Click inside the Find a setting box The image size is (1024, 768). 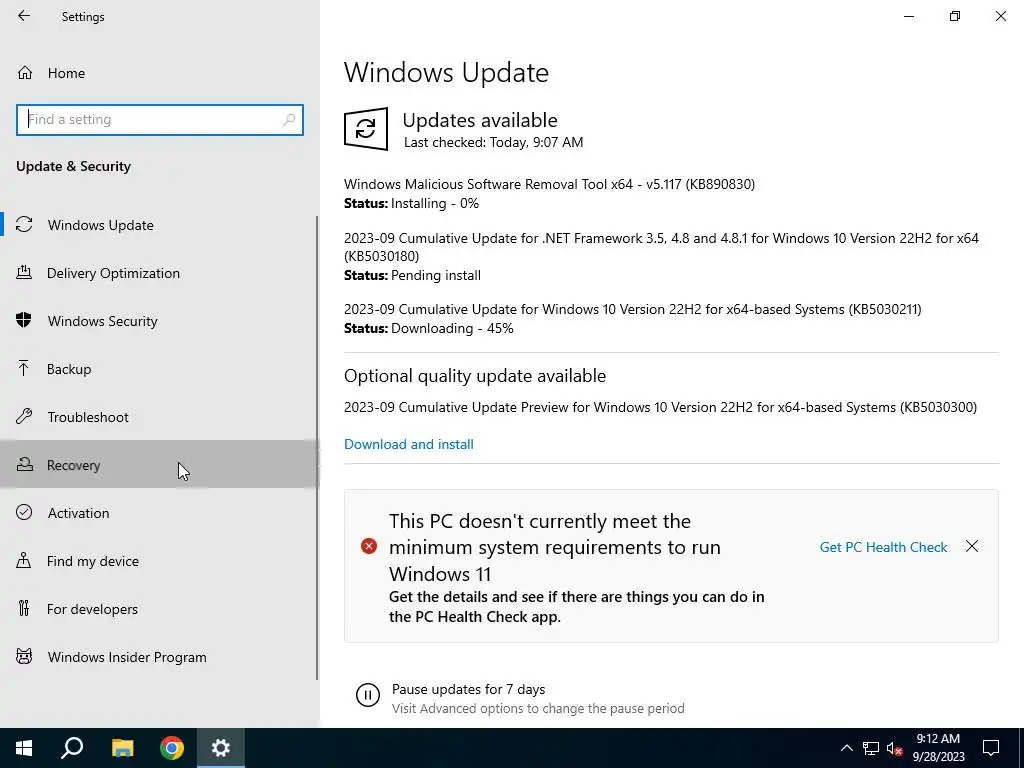pos(159,120)
